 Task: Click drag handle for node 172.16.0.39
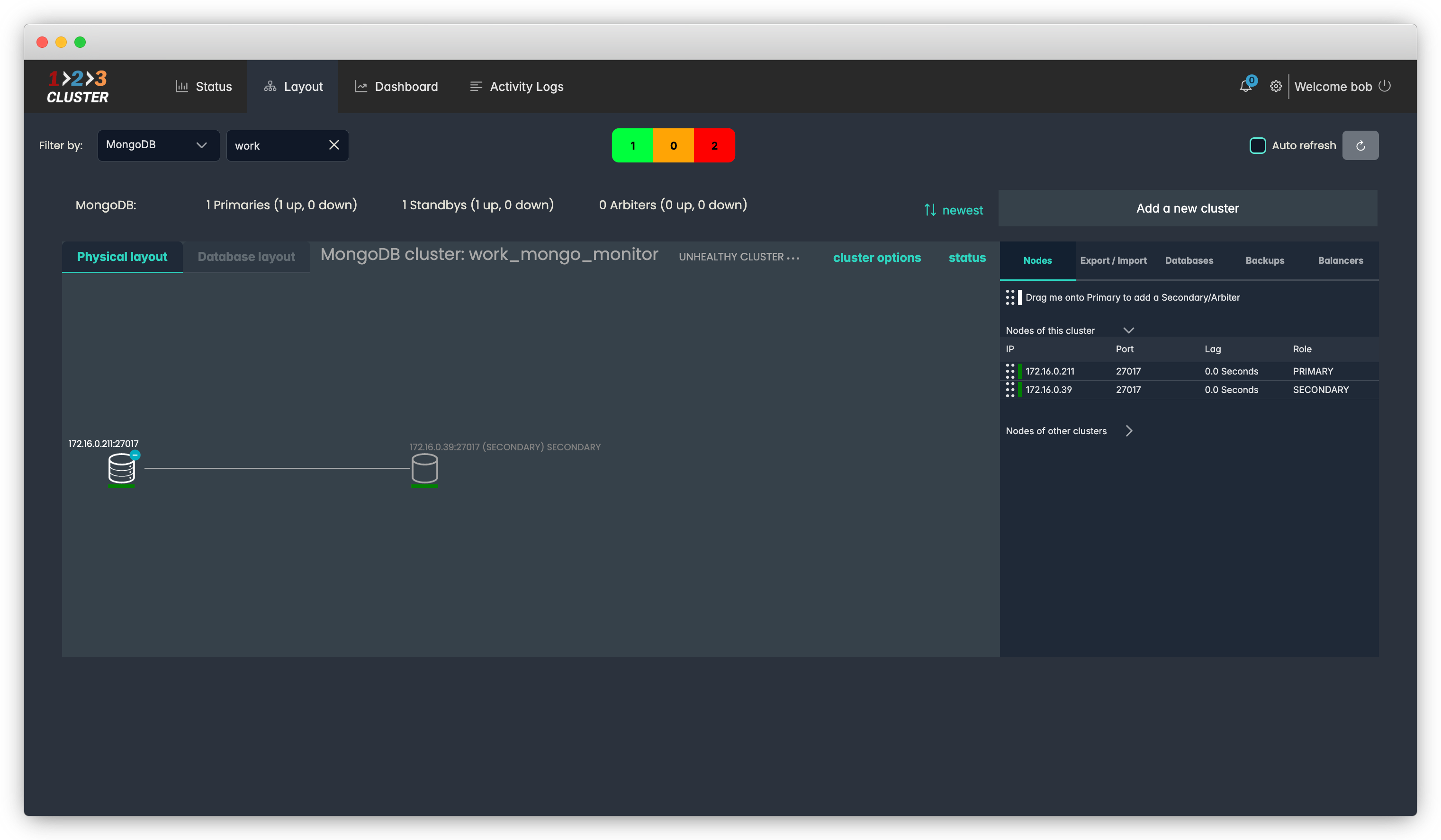pos(1010,390)
